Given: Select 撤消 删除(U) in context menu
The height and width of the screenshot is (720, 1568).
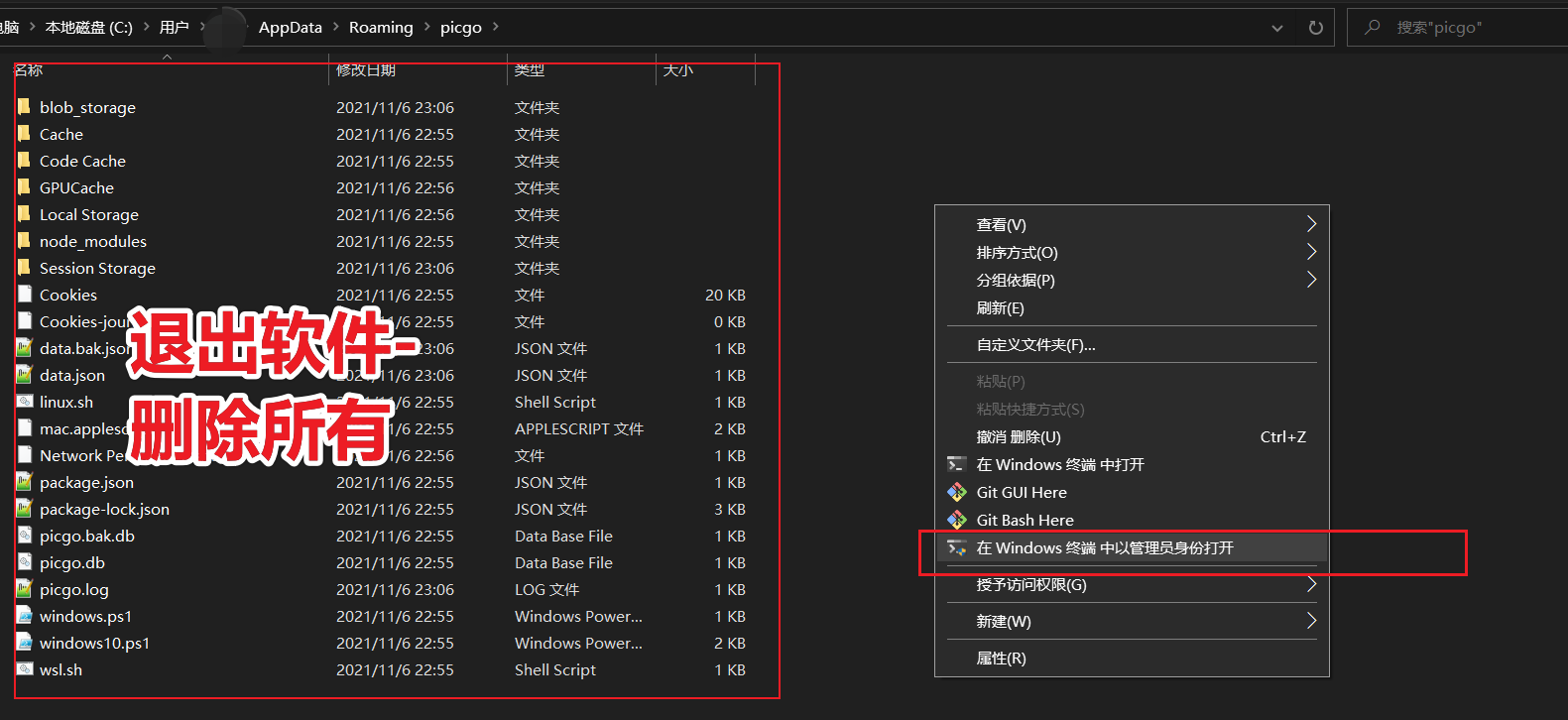Looking at the screenshot, I should (x=1132, y=436).
